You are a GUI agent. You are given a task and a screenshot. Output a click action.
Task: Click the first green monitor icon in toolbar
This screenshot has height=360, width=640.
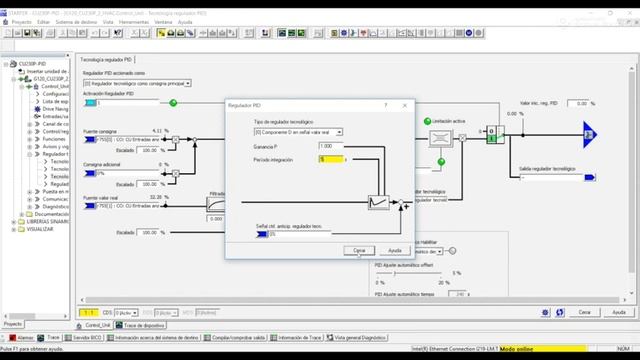[x=282, y=33]
